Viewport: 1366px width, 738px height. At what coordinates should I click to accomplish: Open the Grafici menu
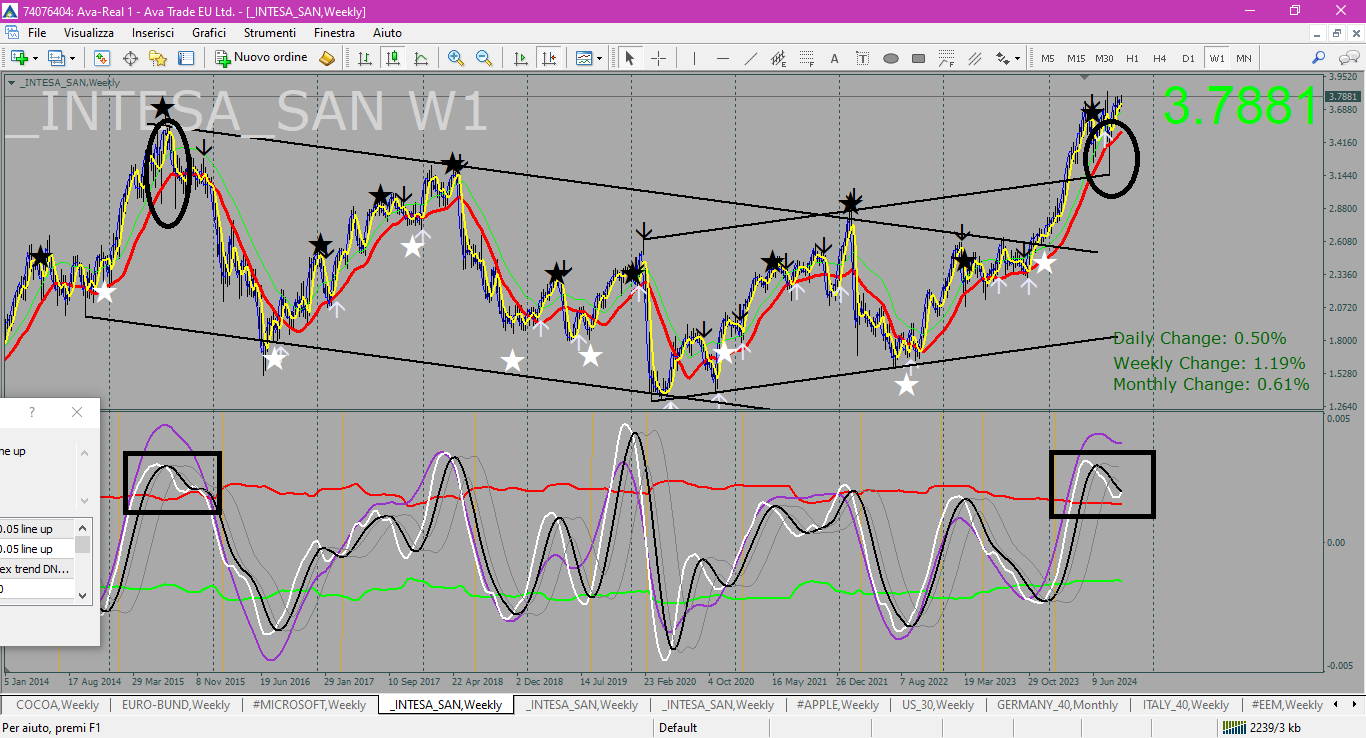pyautogui.click(x=209, y=33)
